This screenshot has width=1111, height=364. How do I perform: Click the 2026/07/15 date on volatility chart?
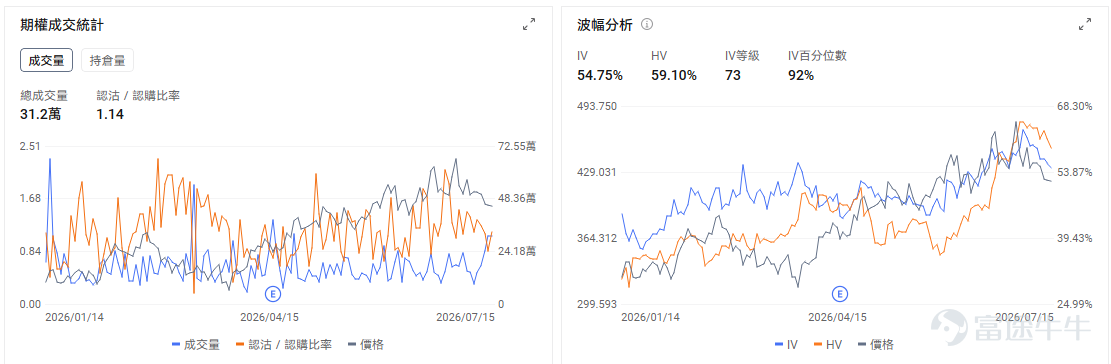[x=1024, y=317]
